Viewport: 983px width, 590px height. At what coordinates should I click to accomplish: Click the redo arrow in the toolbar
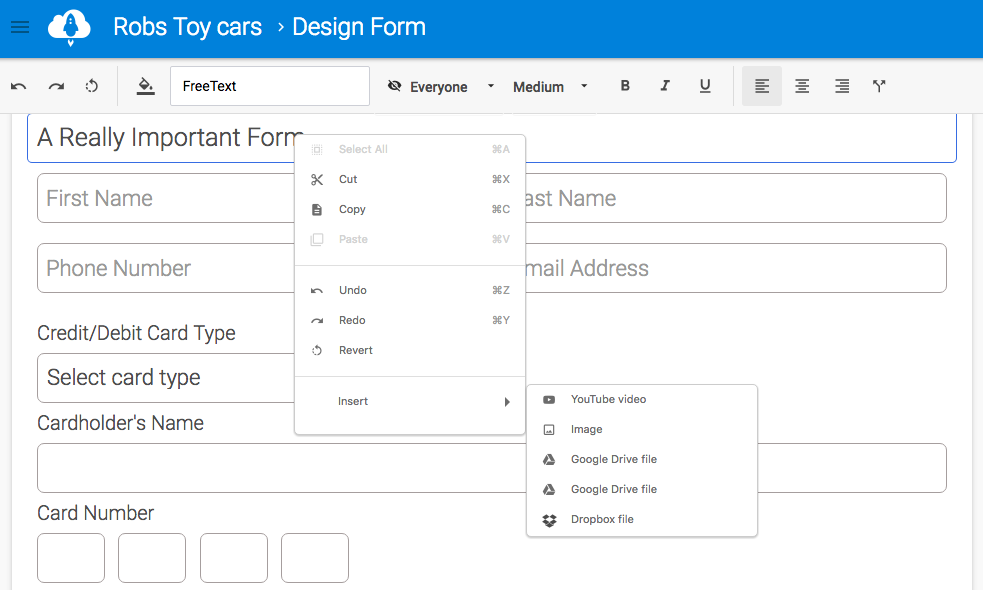pyautogui.click(x=56, y=87)
